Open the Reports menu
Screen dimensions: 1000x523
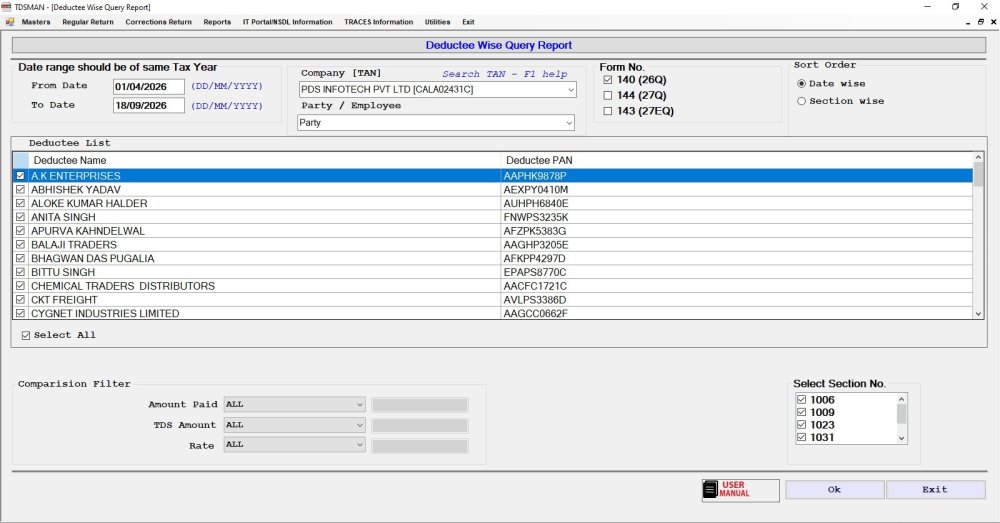tap(217, 22)
